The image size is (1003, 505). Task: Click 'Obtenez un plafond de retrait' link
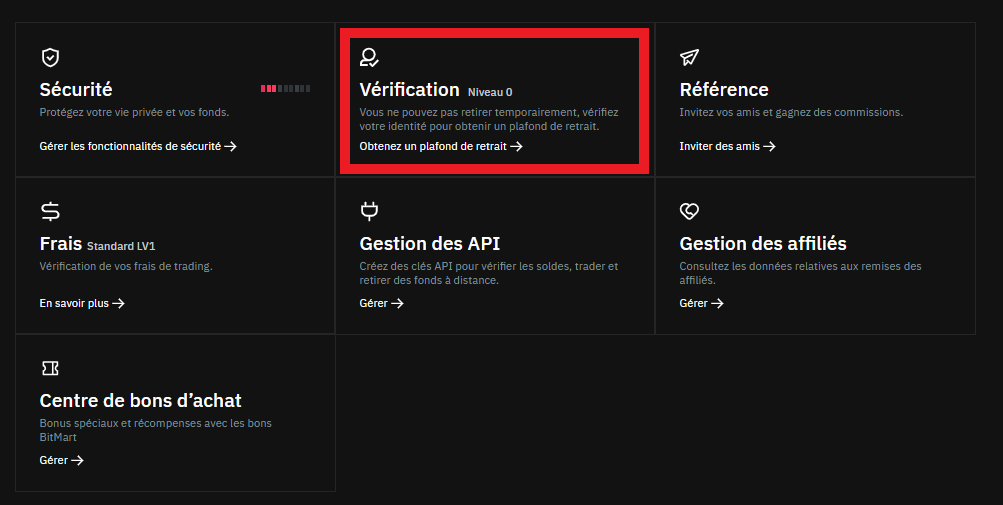click(x=440, y=146)
